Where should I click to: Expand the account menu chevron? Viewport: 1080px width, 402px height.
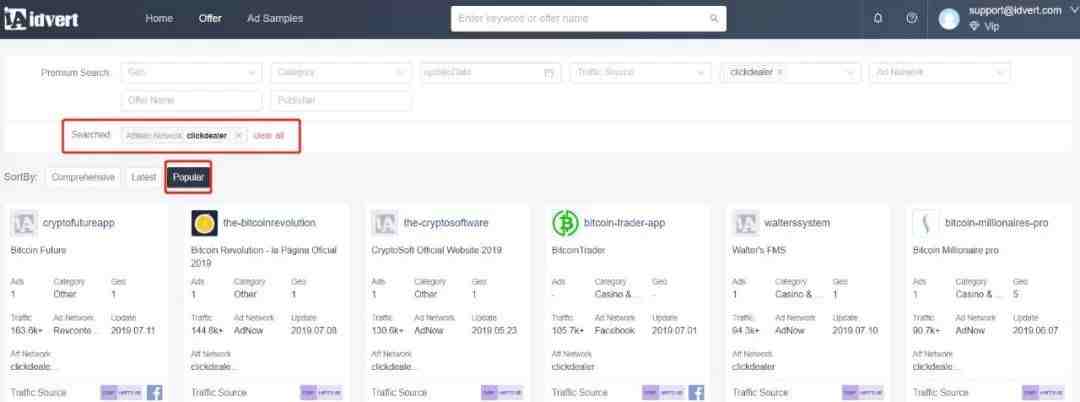click(1073, 9)
